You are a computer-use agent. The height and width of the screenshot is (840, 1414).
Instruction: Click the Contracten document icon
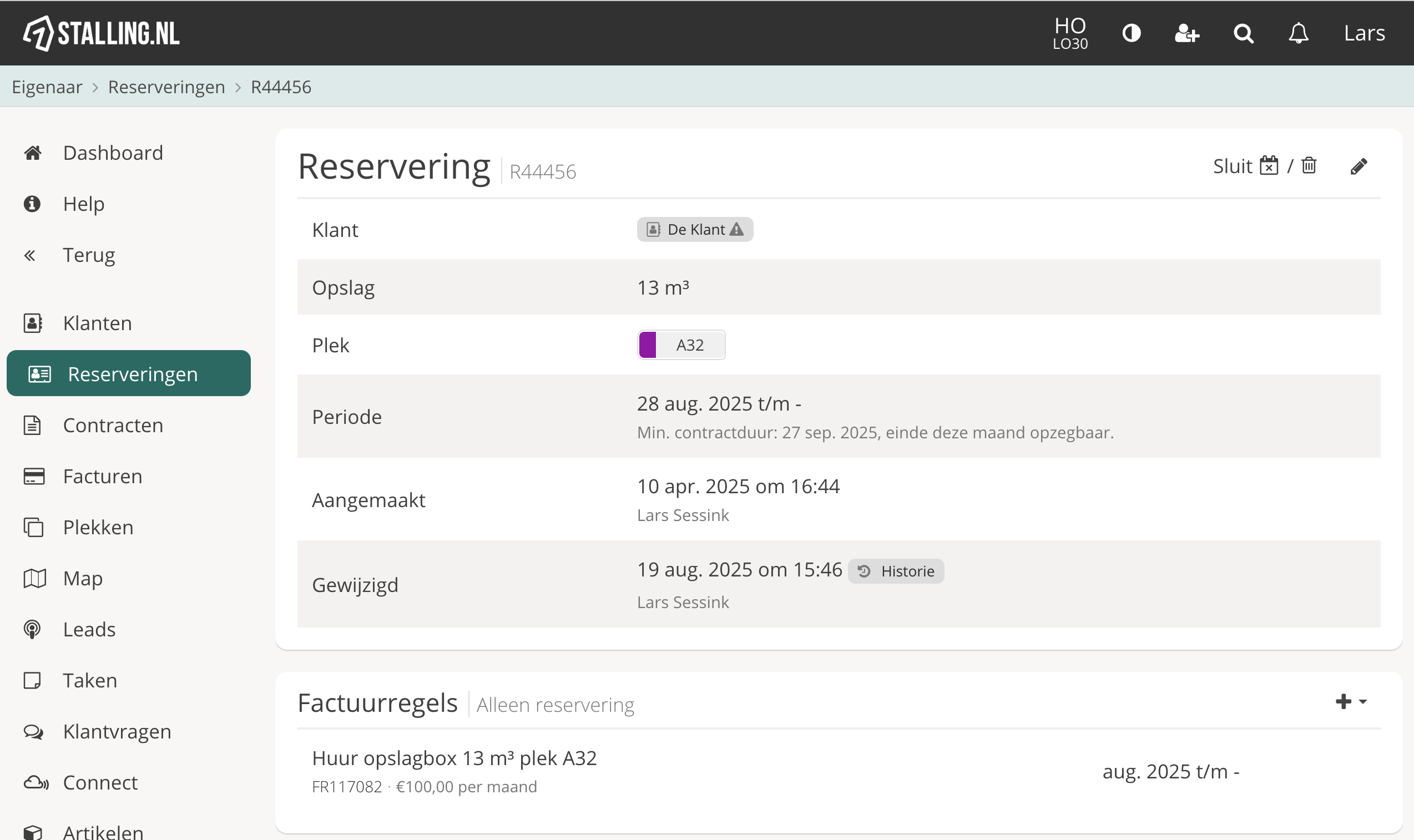point(32,425)
